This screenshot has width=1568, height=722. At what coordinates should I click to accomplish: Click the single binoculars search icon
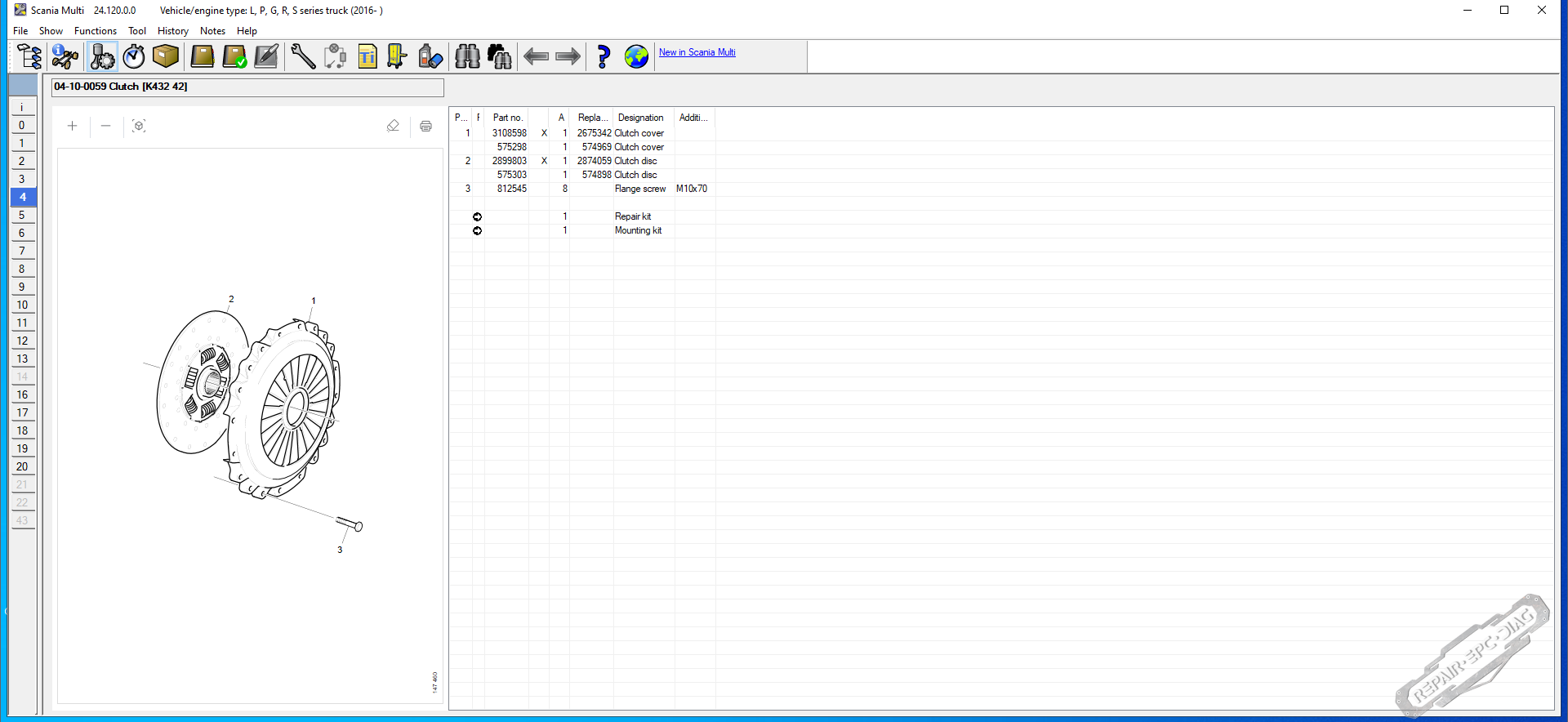tap(467, 56)
